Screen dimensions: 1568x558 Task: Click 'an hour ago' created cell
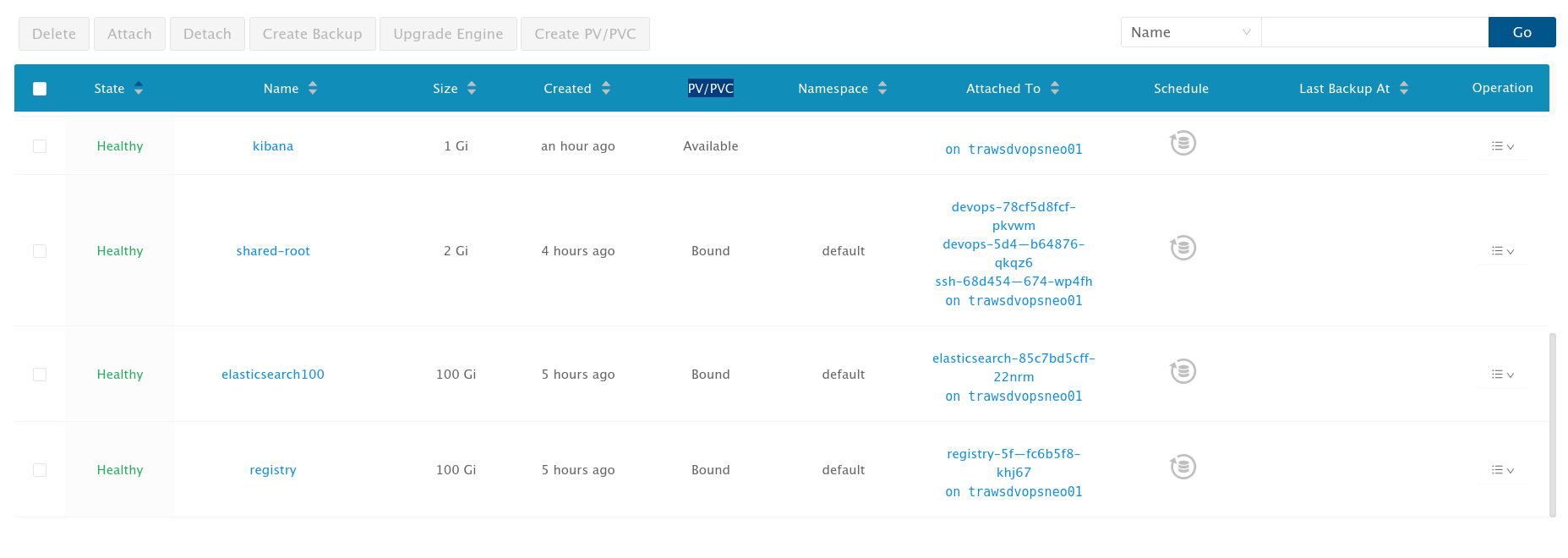tap(578, 146)
